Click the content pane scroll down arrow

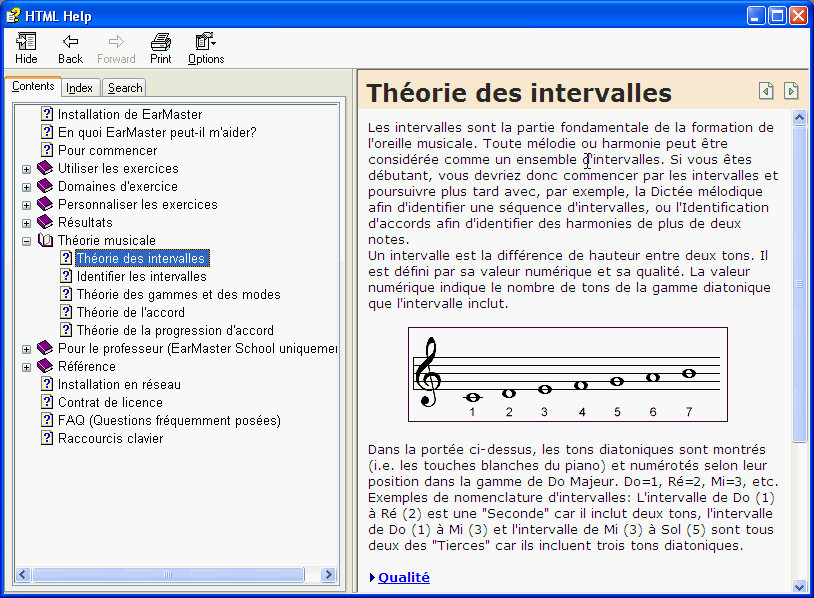[799, 586]
